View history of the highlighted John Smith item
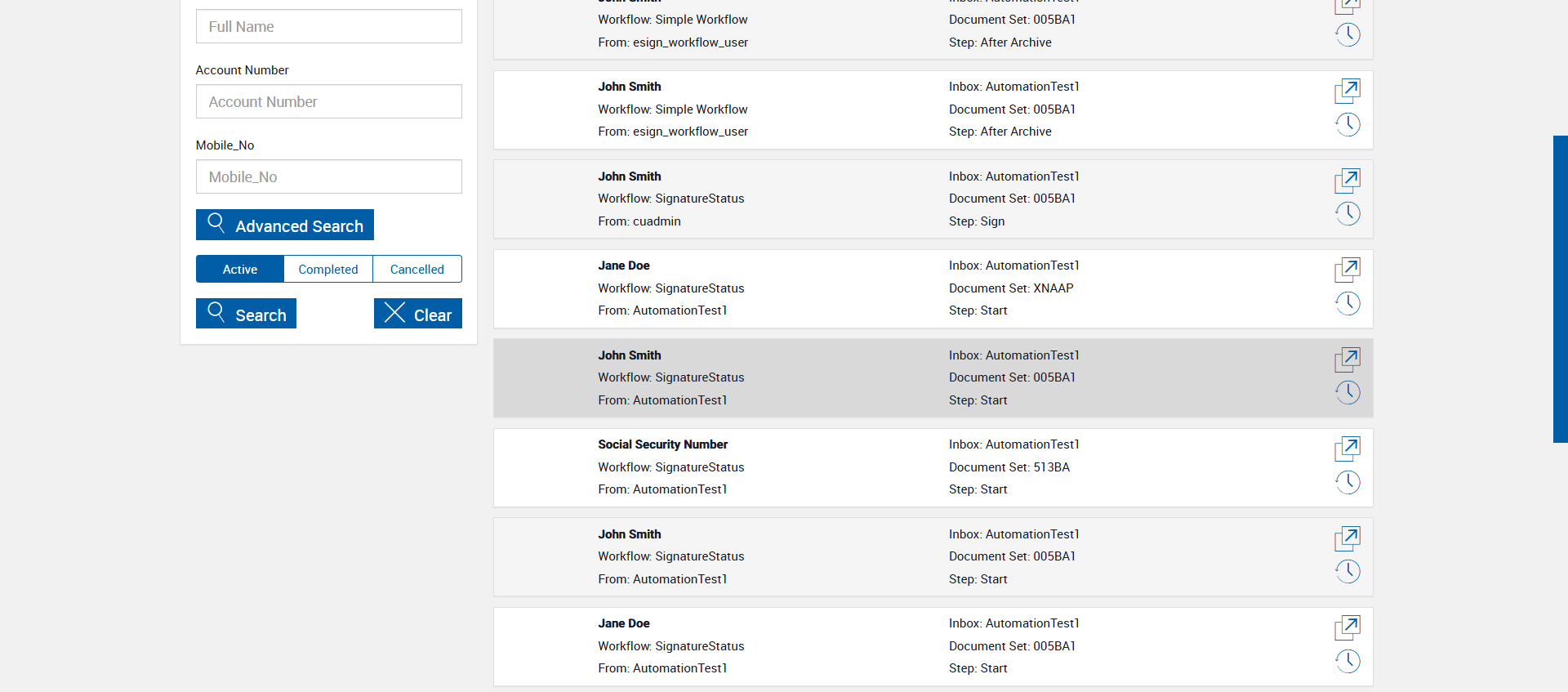 click(x=1347, y=392)
